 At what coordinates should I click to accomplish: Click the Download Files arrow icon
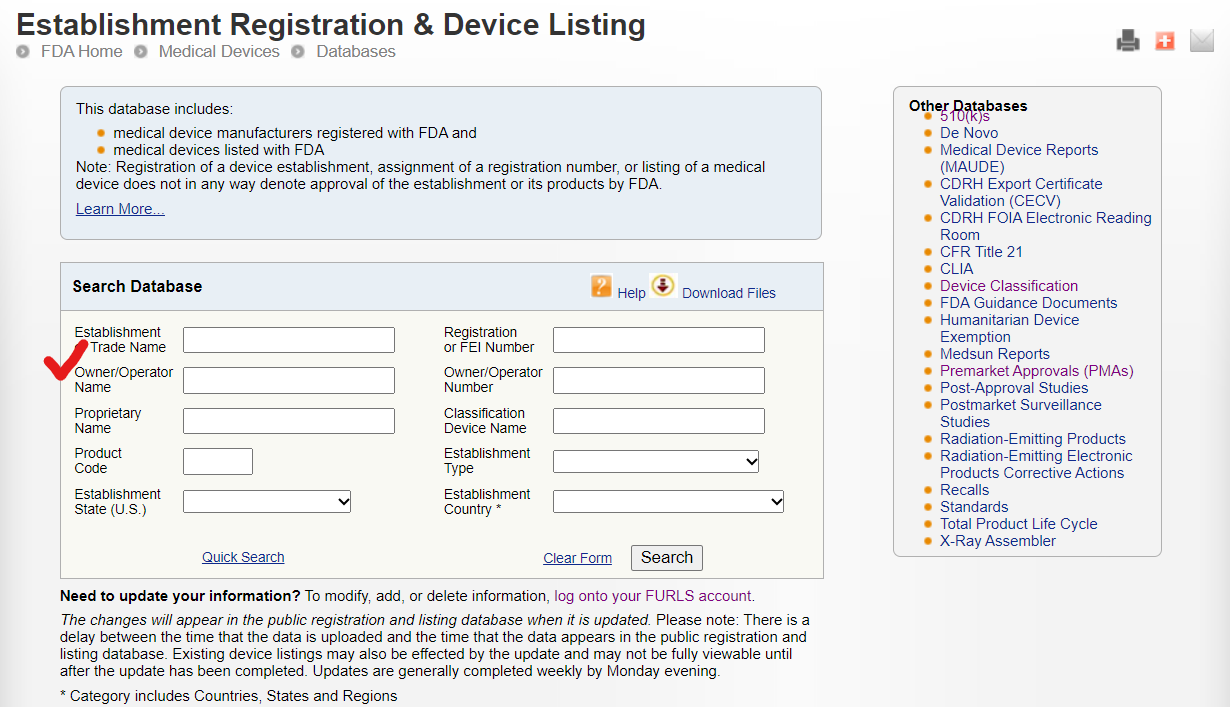[663, 286]
